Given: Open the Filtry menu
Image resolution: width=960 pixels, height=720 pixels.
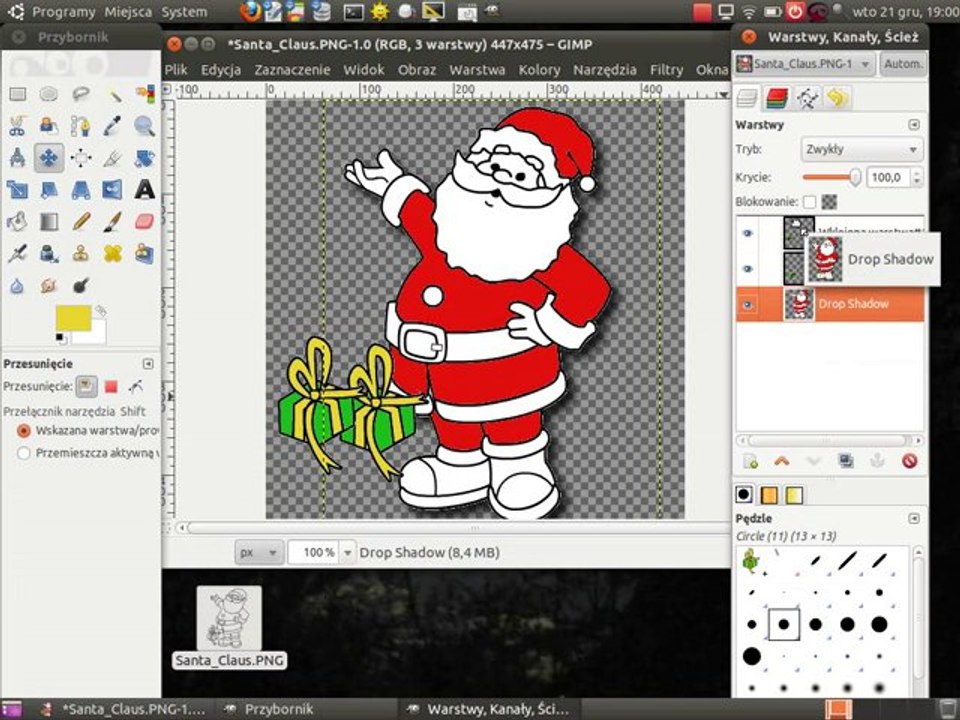Looking at the screenshot, I should 666,70.
